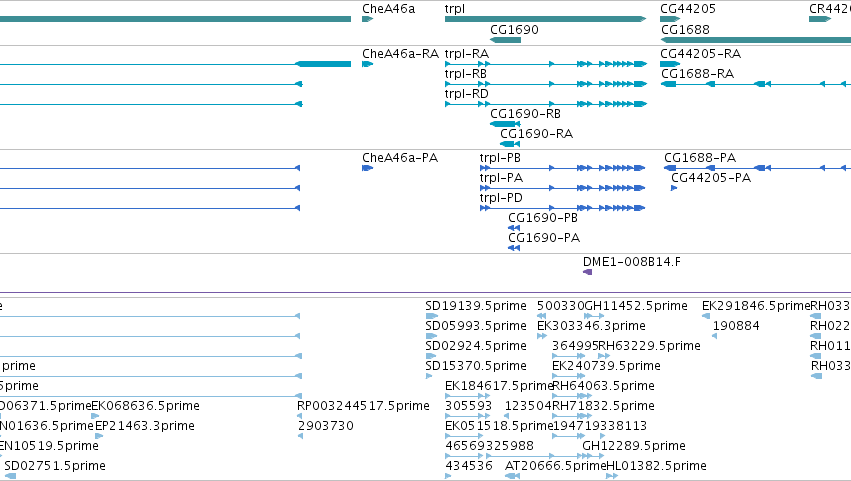
Task: Click the trpl-PB protein label
Action: (x=500, y=158)
